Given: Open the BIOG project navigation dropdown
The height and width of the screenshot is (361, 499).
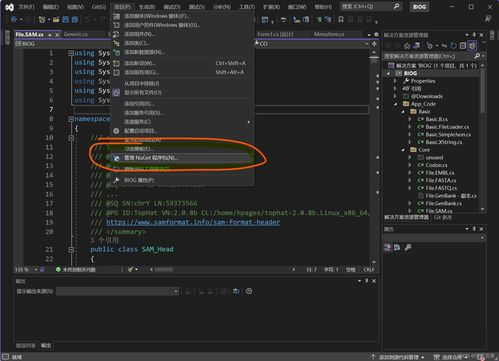Looking at the screenshot, I should 62,44.
